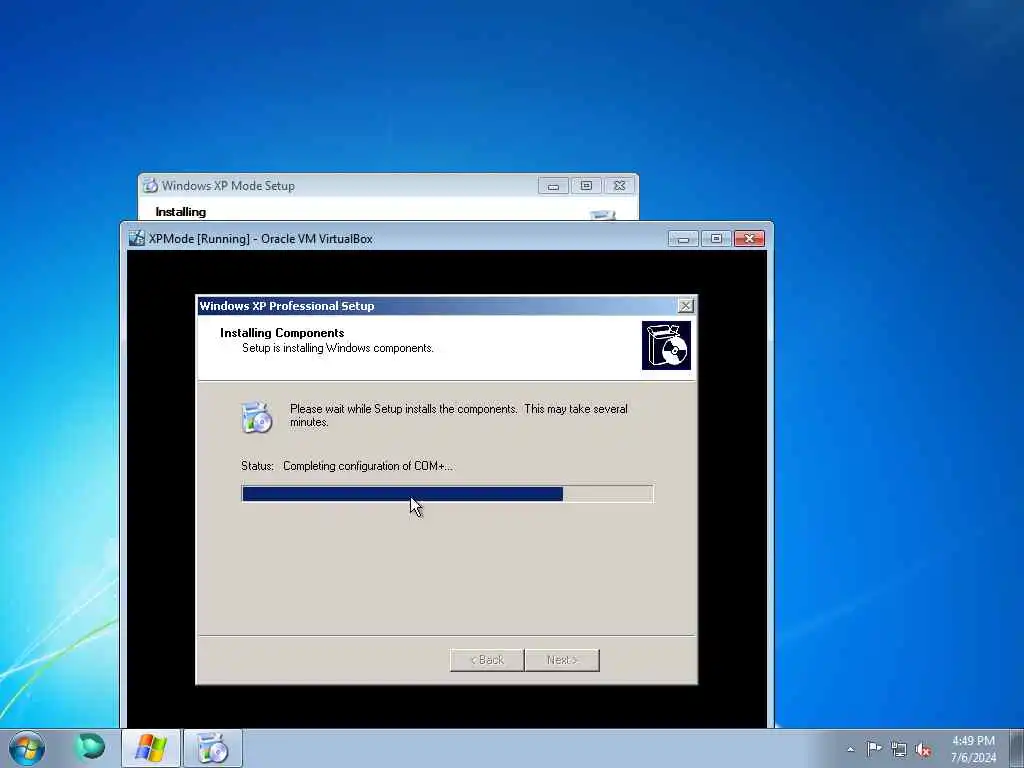This screenshot has width=1024, height=768.
Task: Click the disabled Back button
Action: coord(487,660)
